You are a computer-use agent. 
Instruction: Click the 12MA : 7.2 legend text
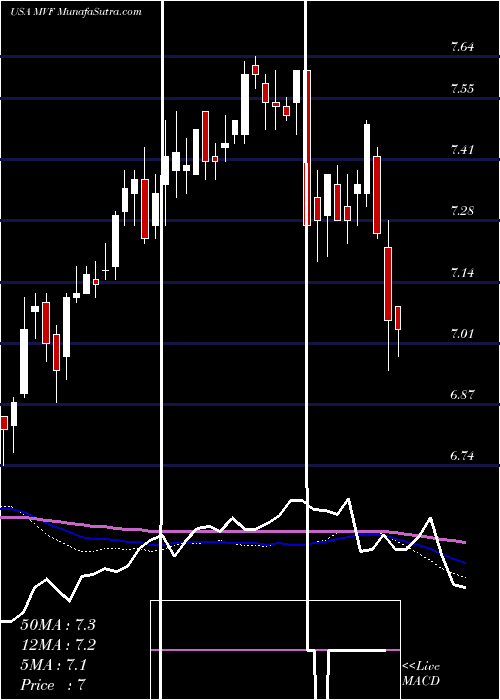click(58, 645)
